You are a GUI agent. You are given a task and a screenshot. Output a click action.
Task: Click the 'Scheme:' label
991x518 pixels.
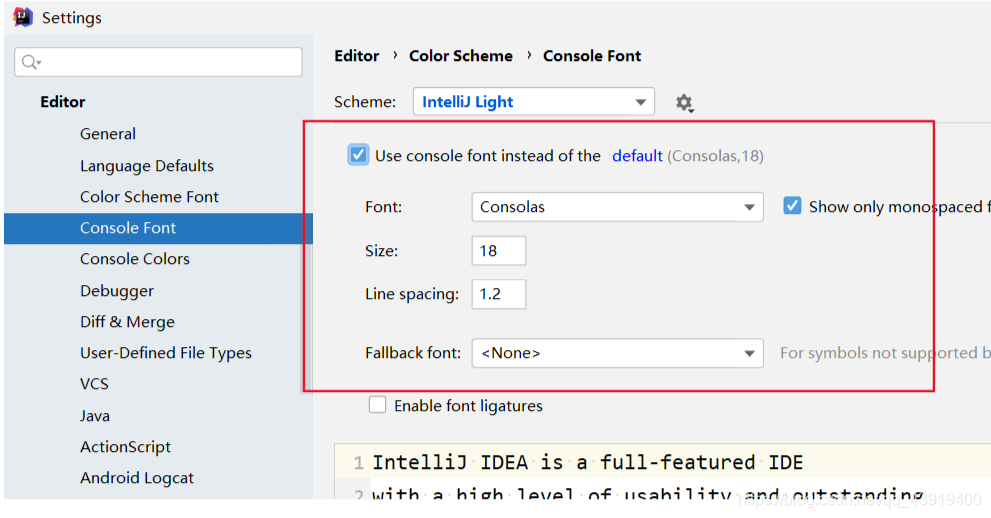pyautogui.click(x=365, y=102)
